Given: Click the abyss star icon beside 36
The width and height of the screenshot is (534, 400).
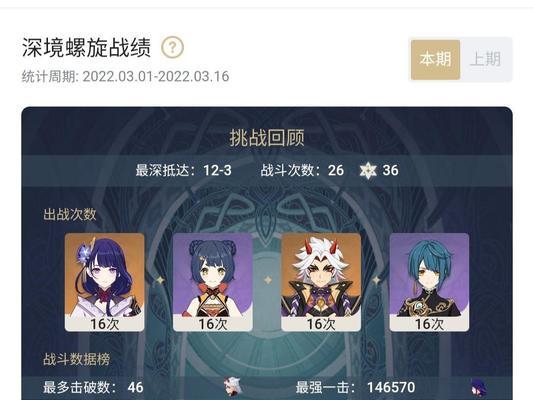Looking at the screenshot, I should (x=368, y=170).
